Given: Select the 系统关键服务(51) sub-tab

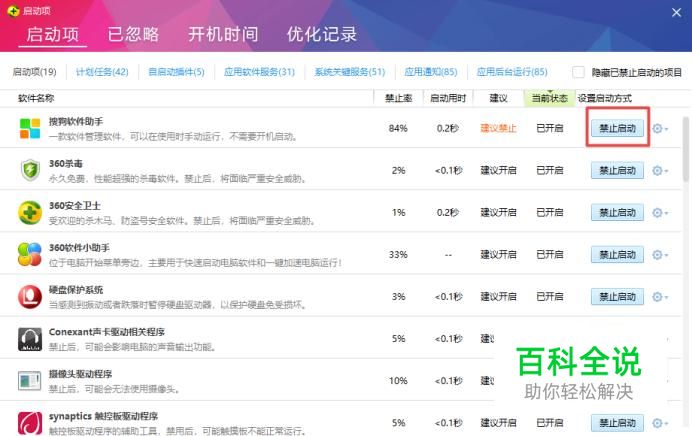Looking at the screenshot, I should (x=350, y=72).
